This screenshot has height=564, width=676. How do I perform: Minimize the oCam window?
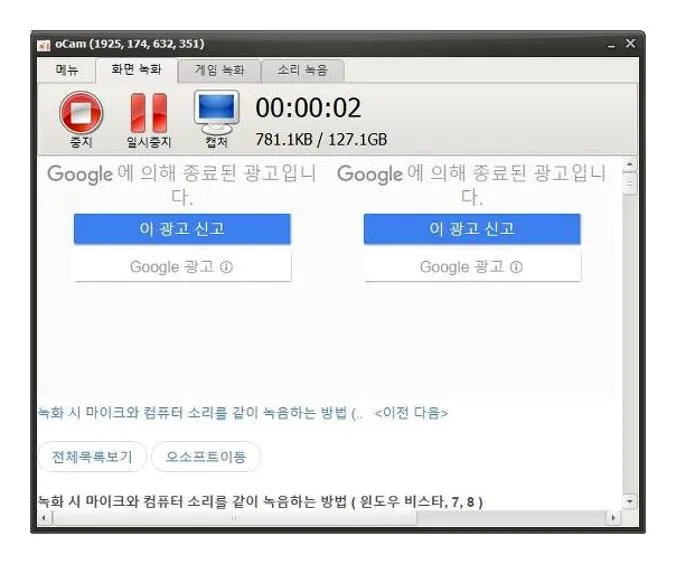[611, 44]
